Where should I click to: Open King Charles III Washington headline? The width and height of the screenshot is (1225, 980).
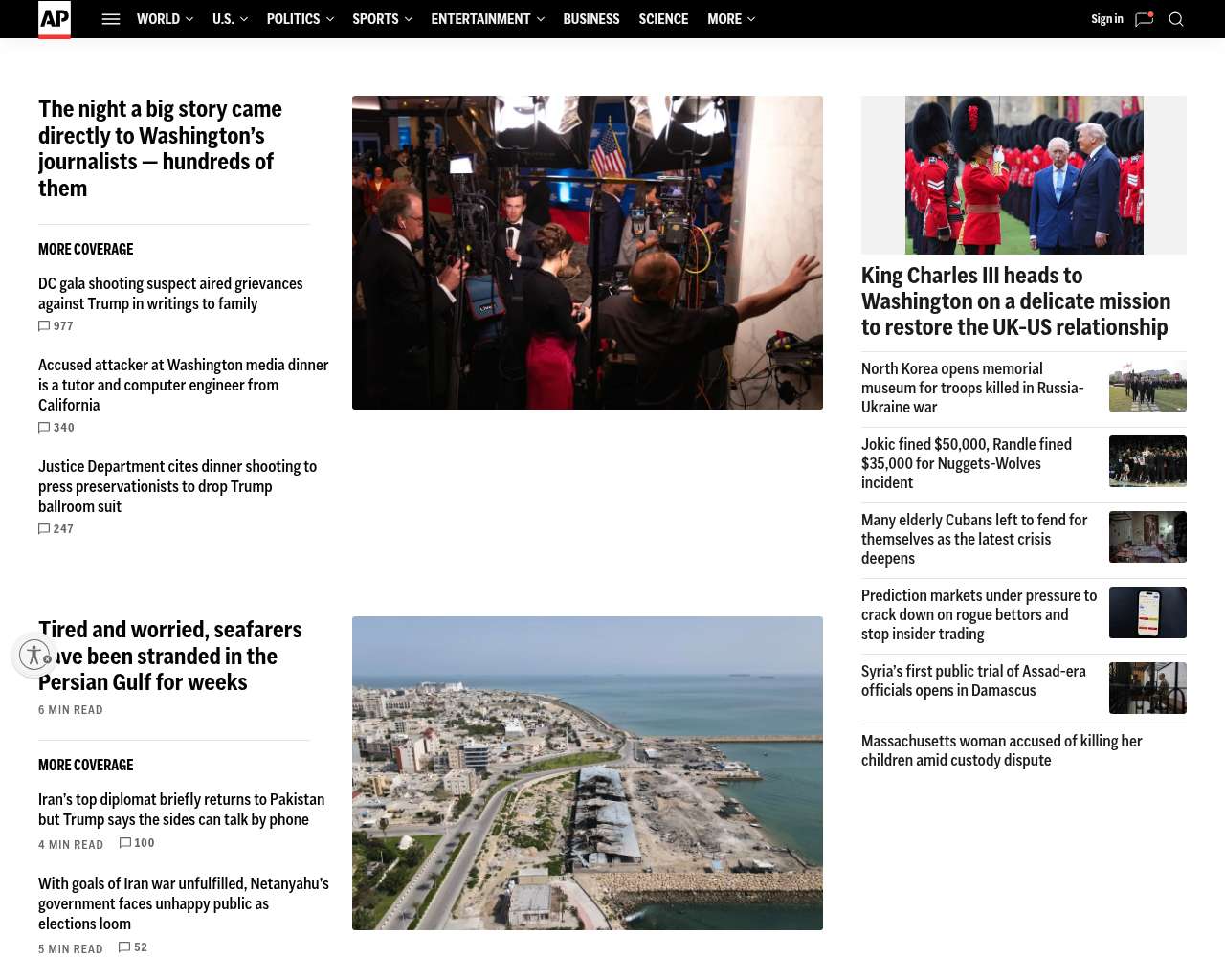[1015, 301]
